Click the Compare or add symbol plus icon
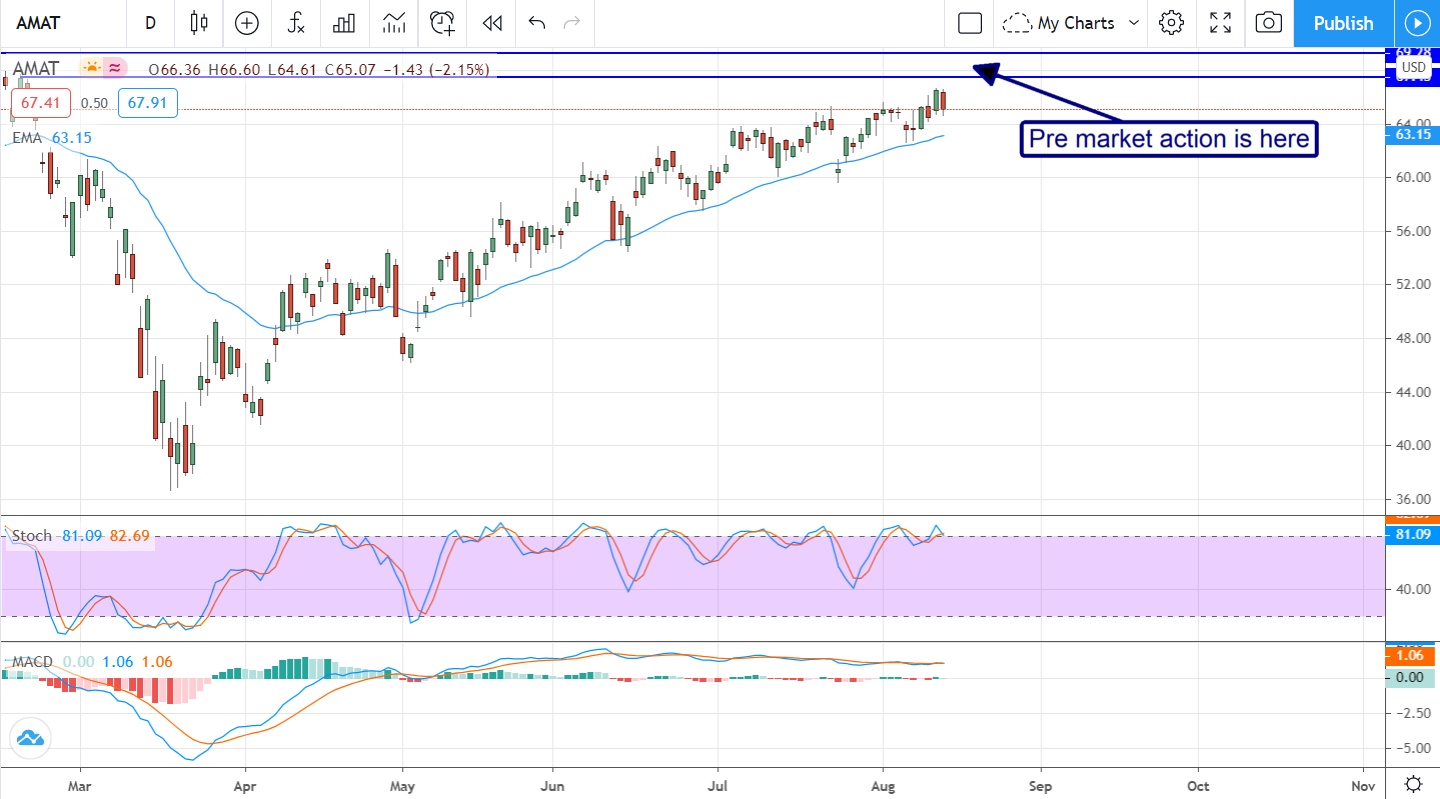The width and height of the screenshot is (1440, 799). pos(246,23)
